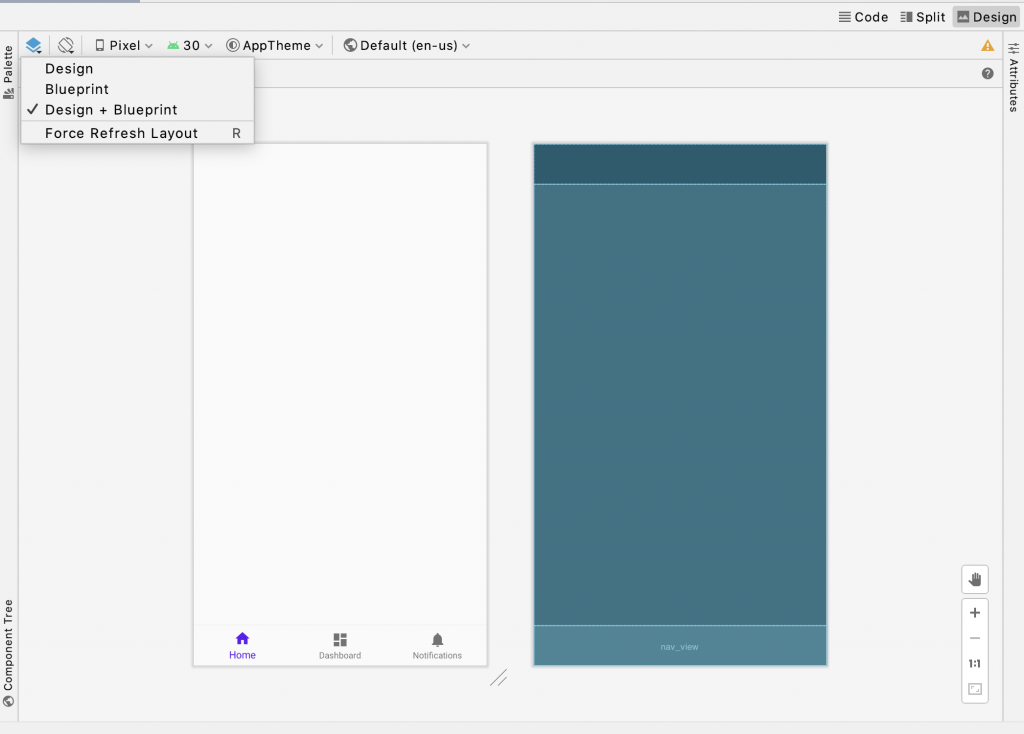Select Design in the surface menu
This screenshot has height=734, width=1024.
137,69
